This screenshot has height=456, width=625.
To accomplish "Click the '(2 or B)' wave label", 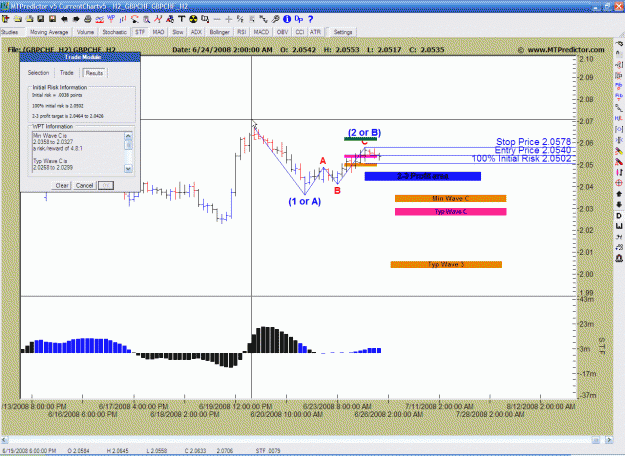I will (364, 132).
